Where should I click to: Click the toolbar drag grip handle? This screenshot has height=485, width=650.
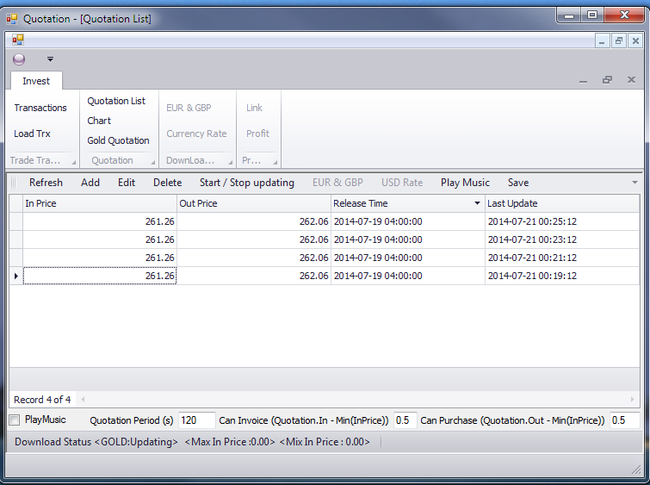pyautogui.click(x=13, y=182)
